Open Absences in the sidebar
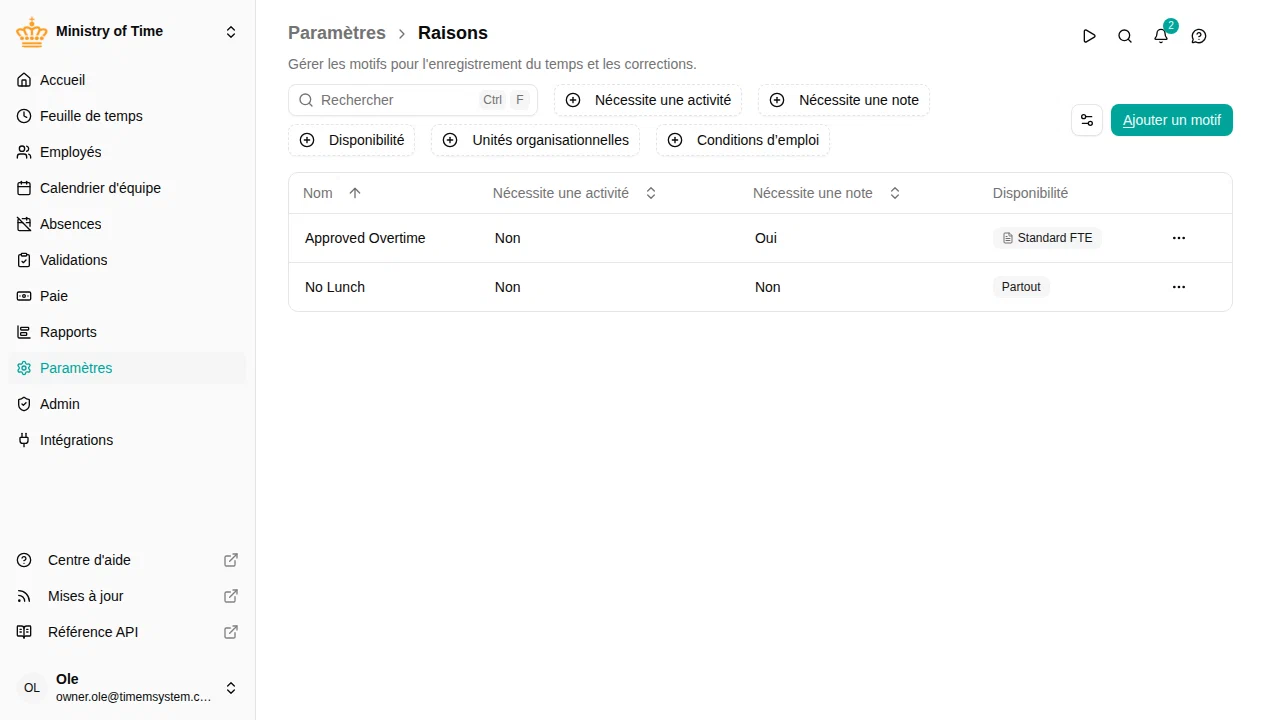This screenshot has width=1280, height=720. (x=127, y=224)
